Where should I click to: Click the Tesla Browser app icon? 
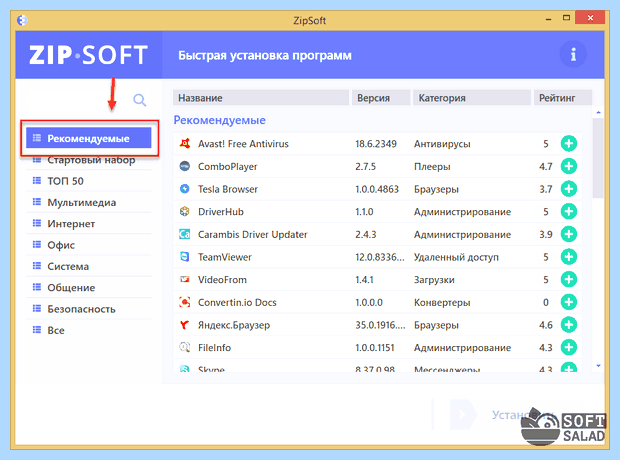[x=185, y=189]
